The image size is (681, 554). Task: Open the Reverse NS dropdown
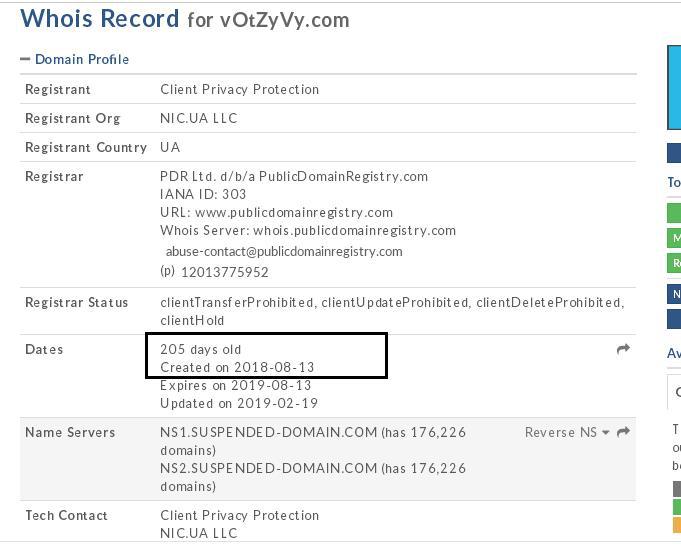point(567,432)
